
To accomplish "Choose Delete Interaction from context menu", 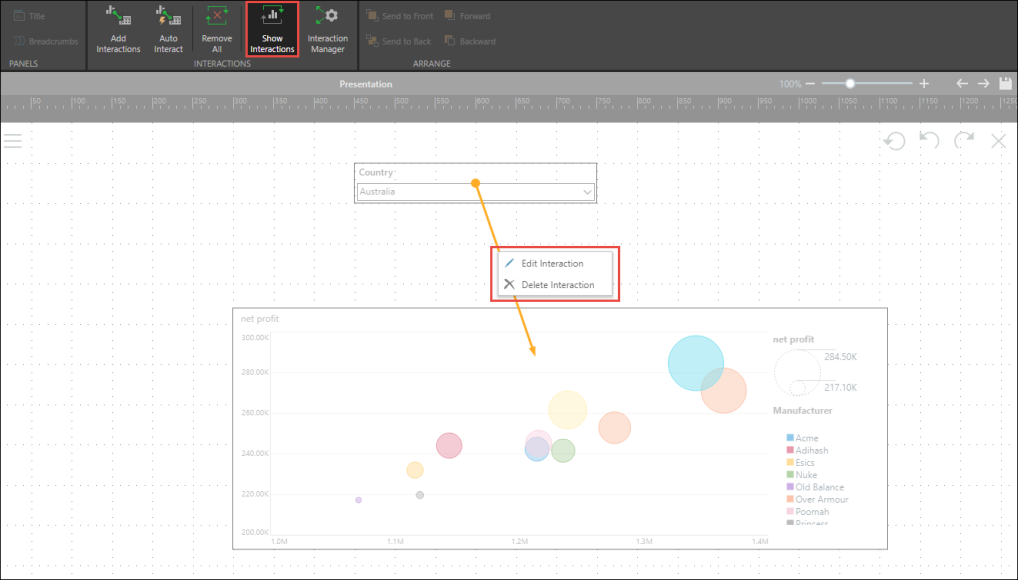I will coord(557,285).
